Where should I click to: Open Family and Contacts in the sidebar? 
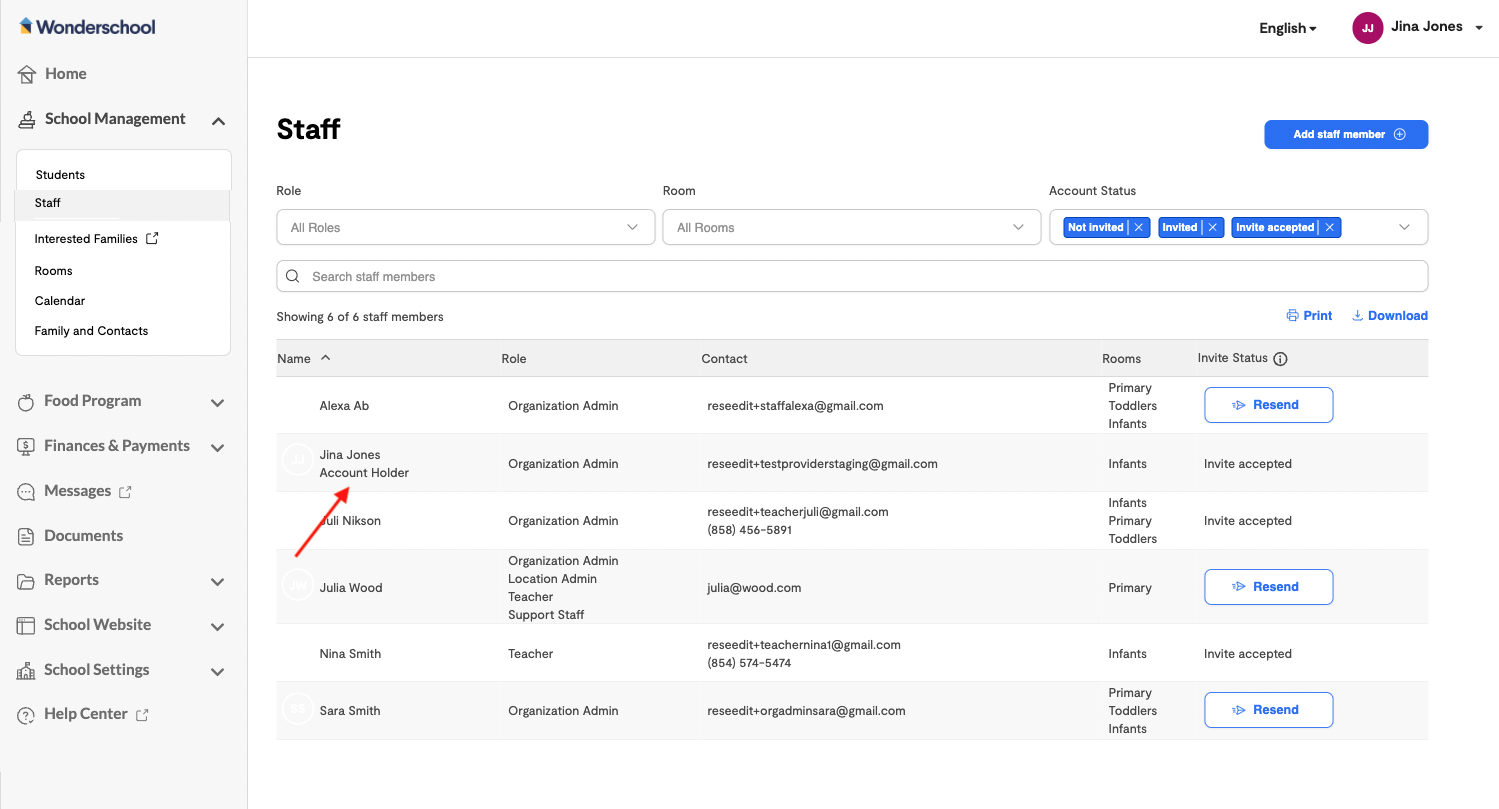tap(91, 331)
